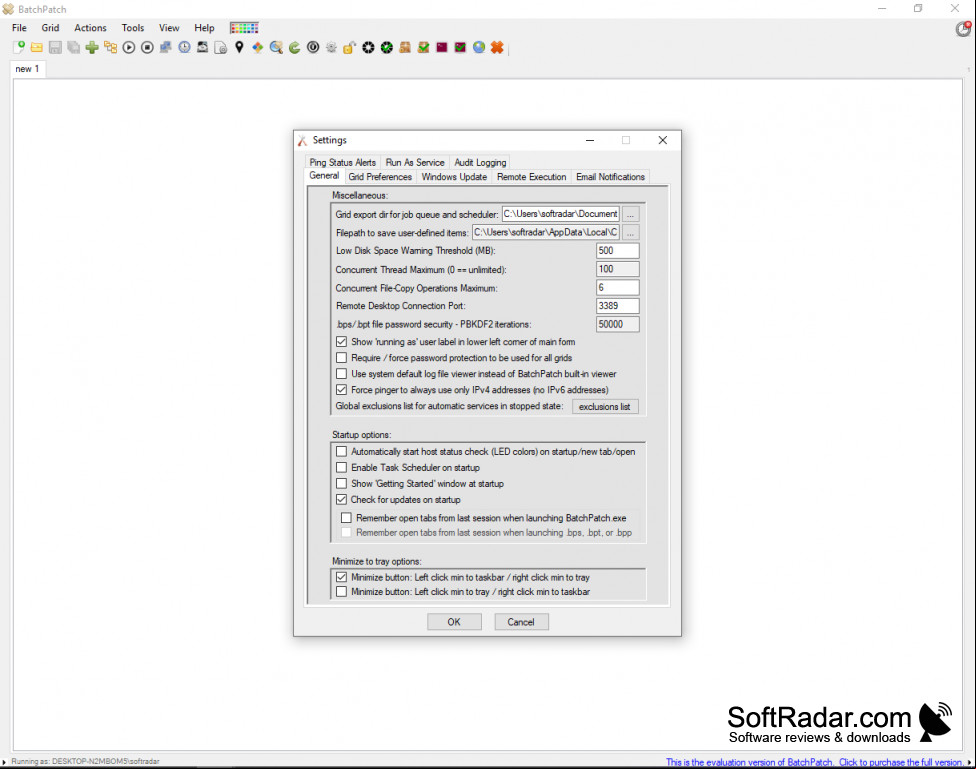Click the circled play button toolbar icon
The height and width of the screenshot is (769, 976).
point(129,47)
